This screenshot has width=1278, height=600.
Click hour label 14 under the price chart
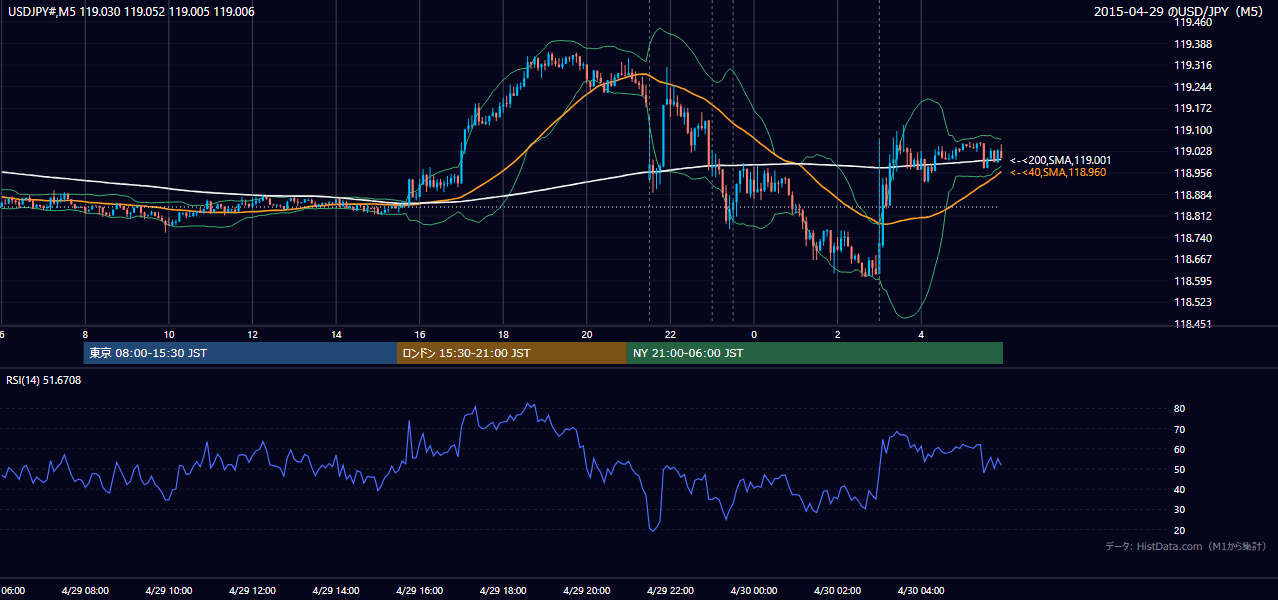[337, 335]
